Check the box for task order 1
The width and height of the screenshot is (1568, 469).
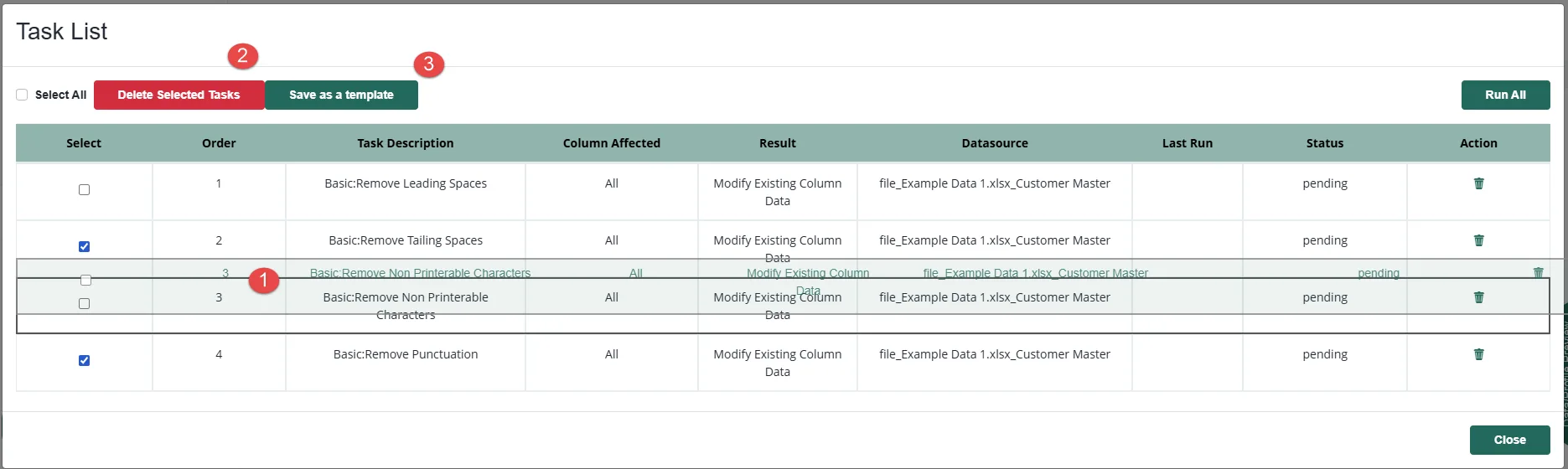click(x=84, y=190)
